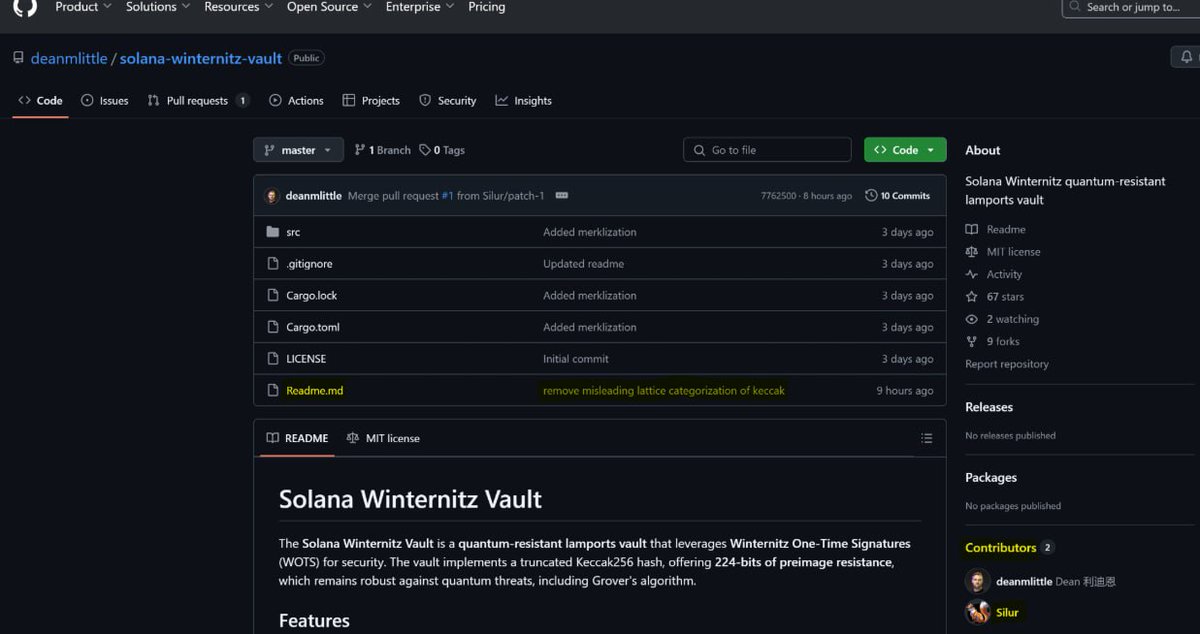
Task: Expand the Product menu
Action: [83, 7]
